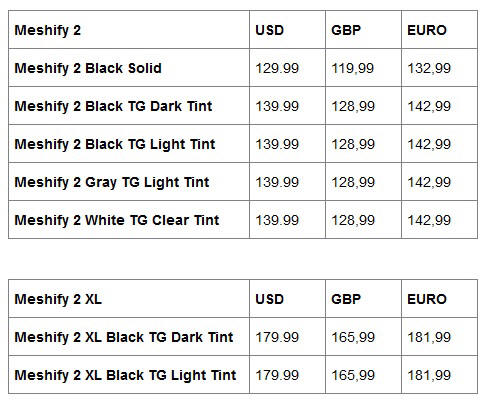The width and height of the screenshot is (486, 409).
Task: Click the USD header in the XL table
Action: (x=287, y=299)
